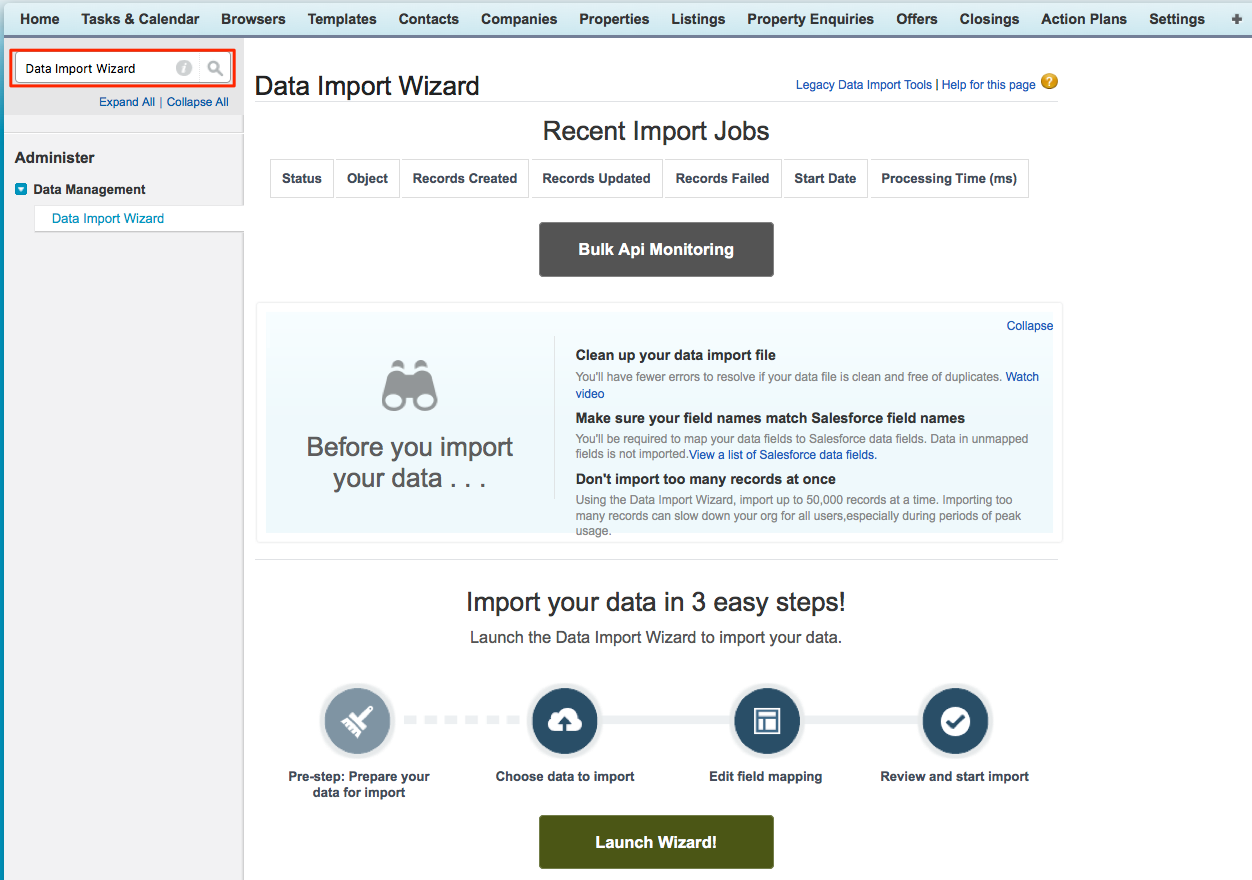Click the Pre-step broom icon
The width and height of the screenshot is (1252, 880).
pyautogui.click(x=357, y=720)
